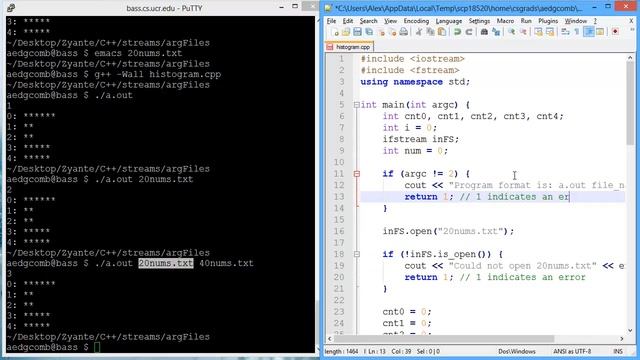The image size is (640, 360).
Task: Click the editor vertical scrollbar thumb
Action: [630, 103]
